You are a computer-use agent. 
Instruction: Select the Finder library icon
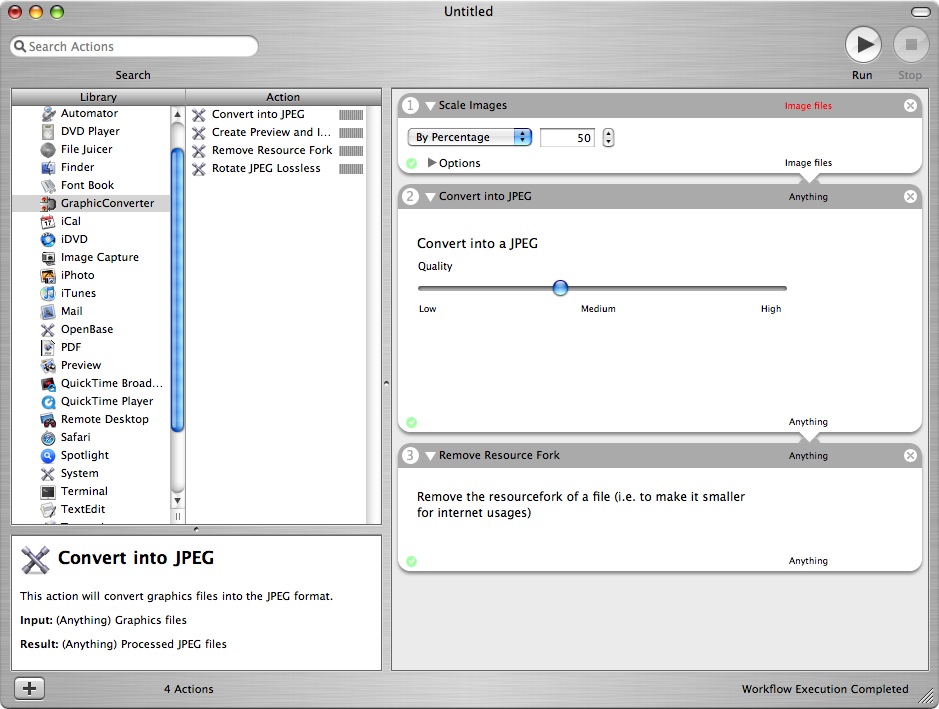tap(48, 167)
